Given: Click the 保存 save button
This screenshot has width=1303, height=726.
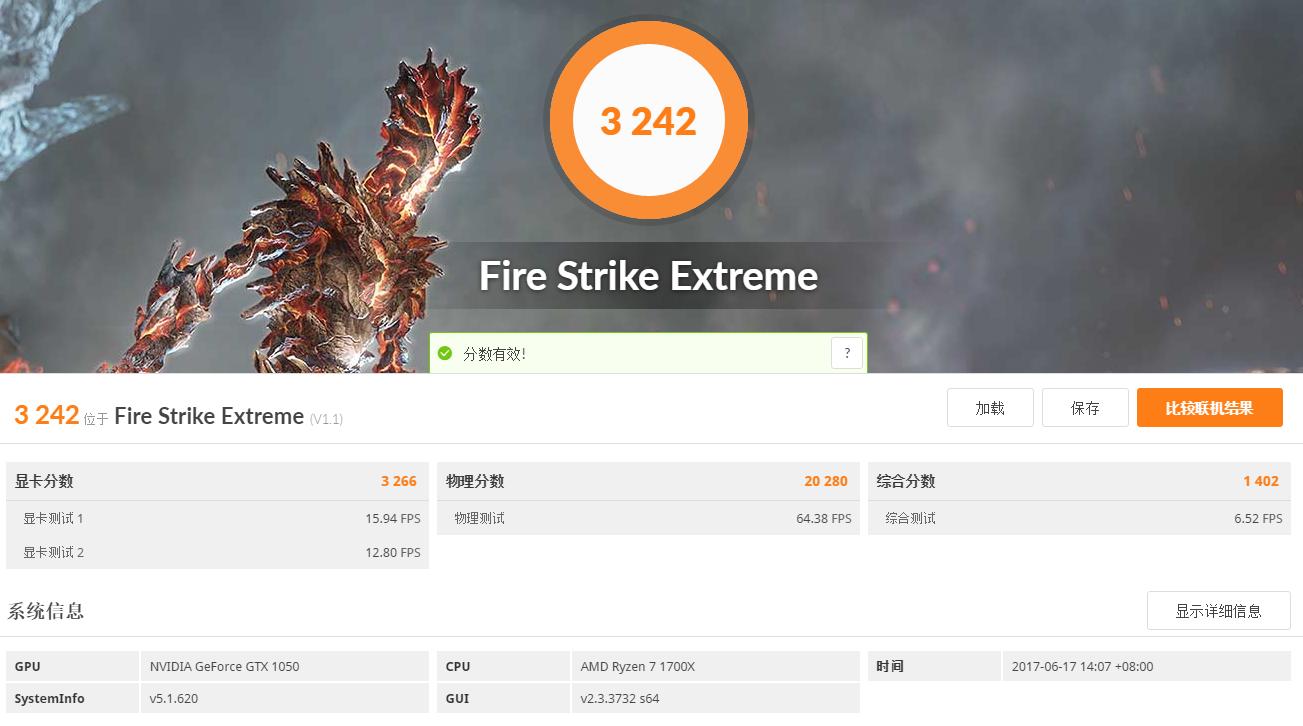Looking at the screenshot, I should (x=1085, y=408).
